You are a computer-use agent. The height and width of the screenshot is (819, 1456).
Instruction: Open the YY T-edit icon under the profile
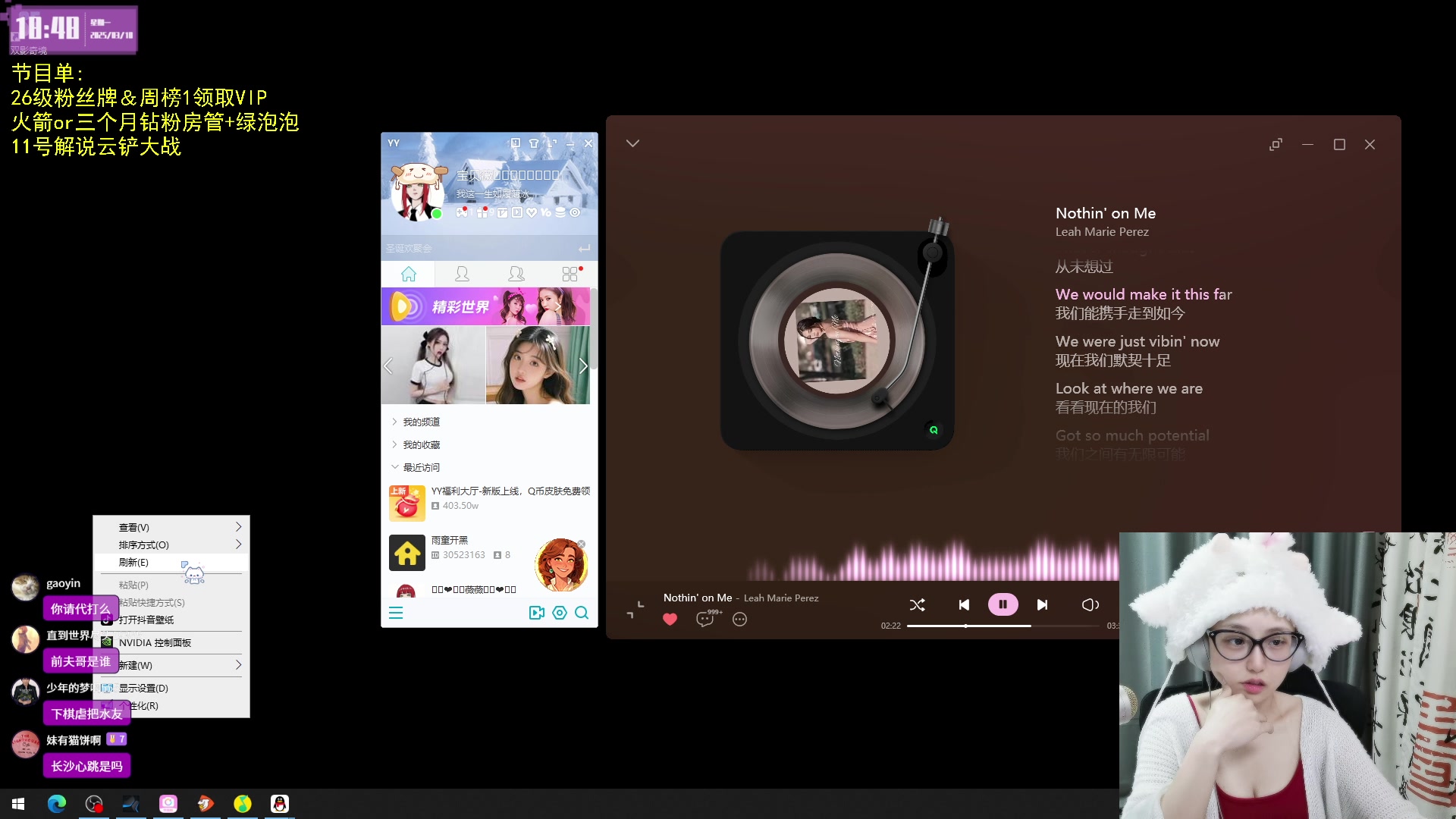[x=503, y=212]
